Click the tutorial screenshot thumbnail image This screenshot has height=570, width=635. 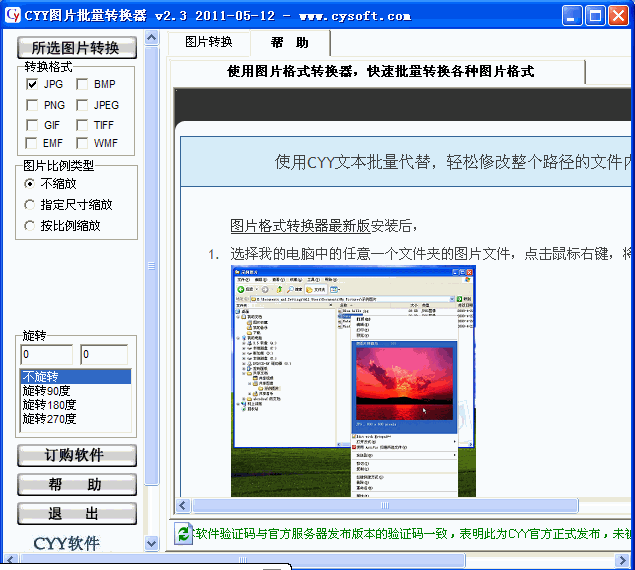pyautogui.click(x=353, y=381)
